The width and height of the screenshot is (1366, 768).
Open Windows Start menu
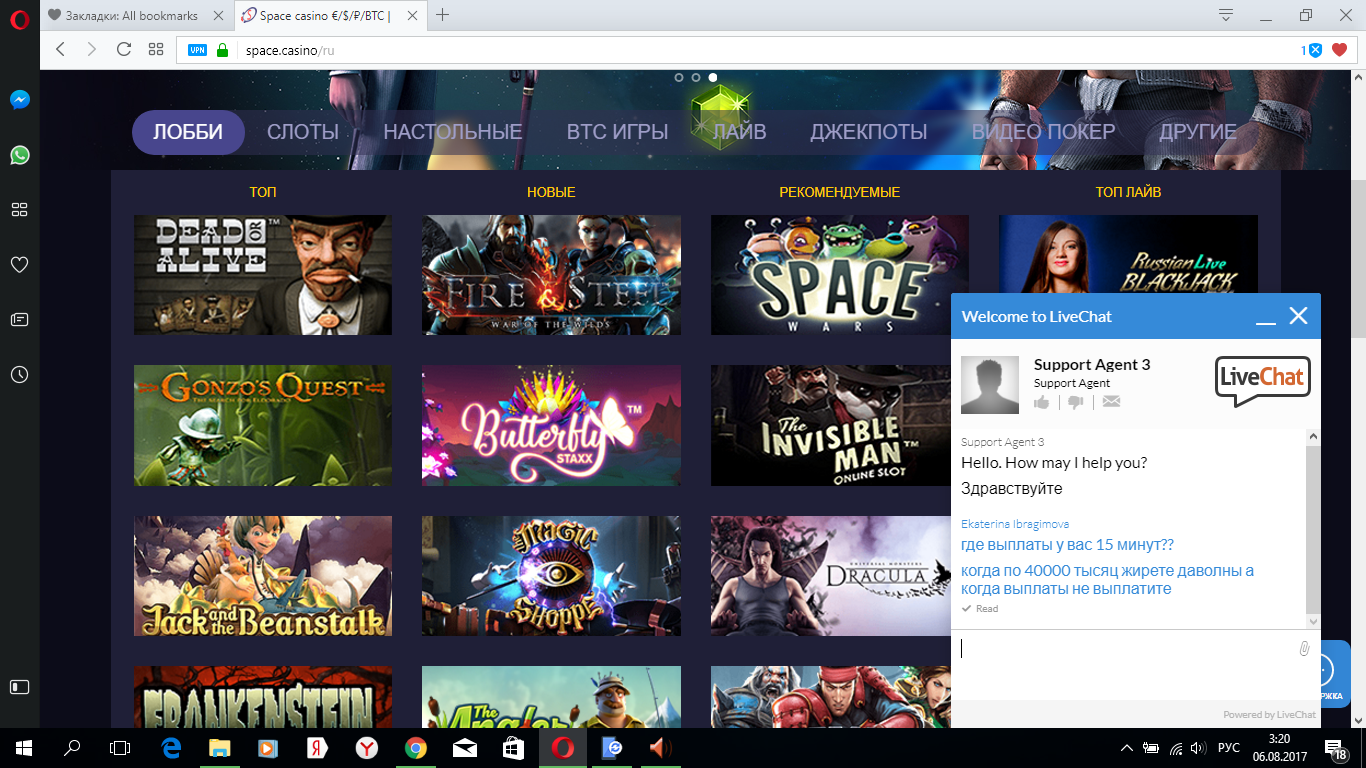[23, 747]
